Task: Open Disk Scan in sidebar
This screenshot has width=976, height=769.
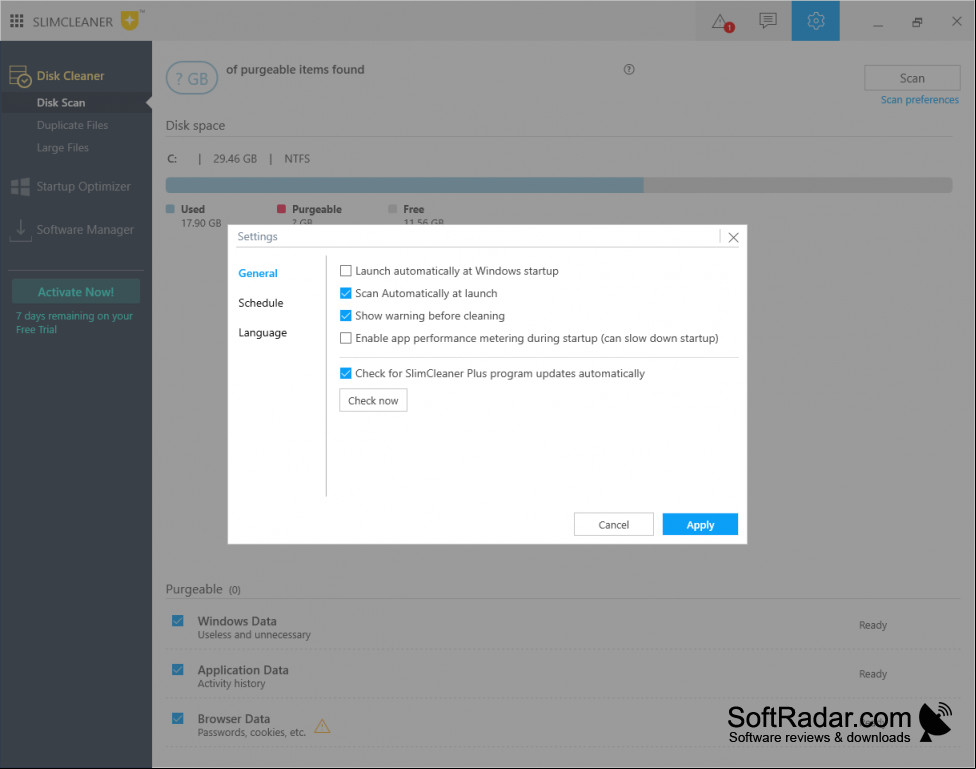Action: [61, 103]
